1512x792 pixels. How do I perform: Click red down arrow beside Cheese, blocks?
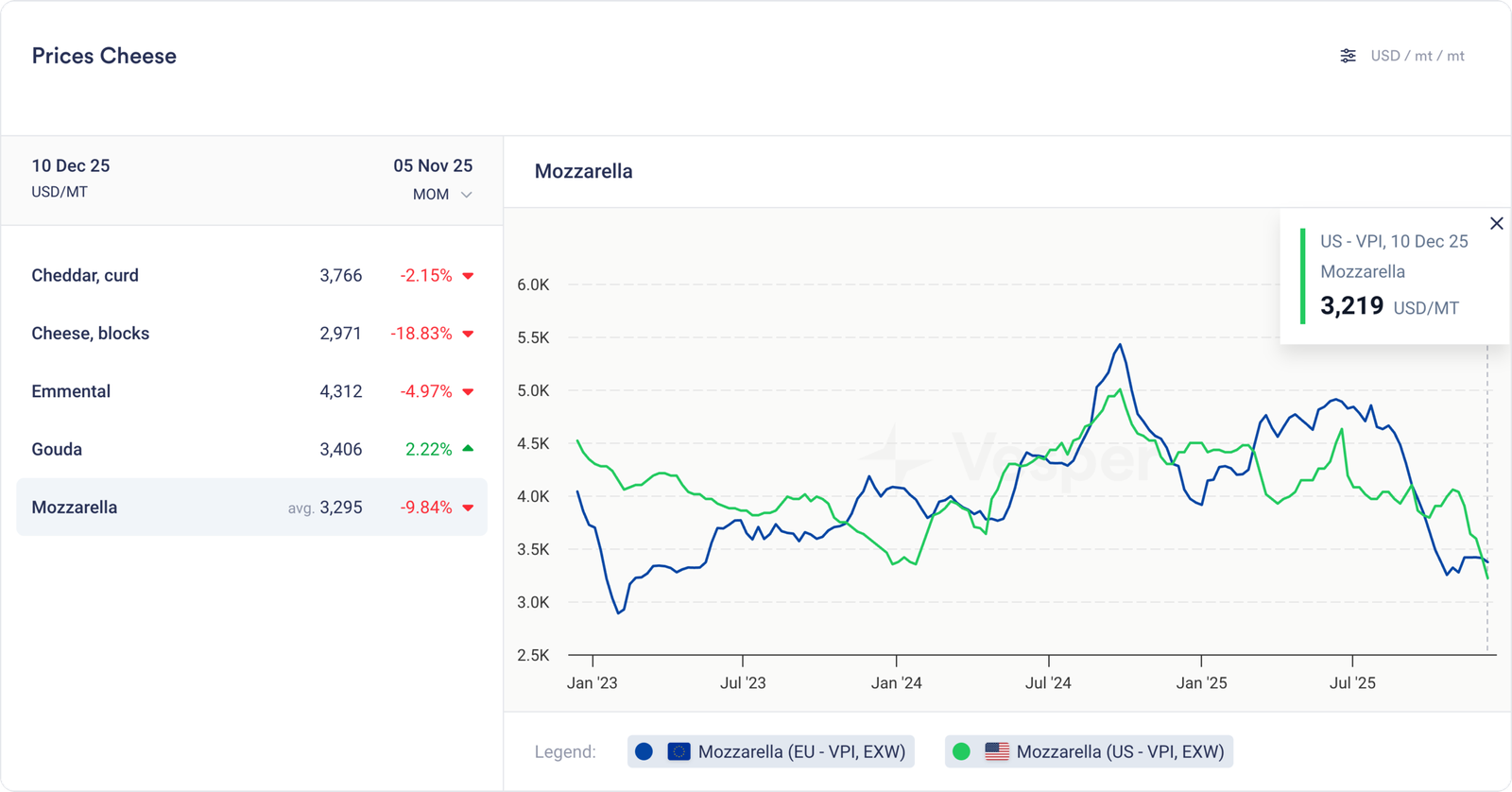point(468,334)
